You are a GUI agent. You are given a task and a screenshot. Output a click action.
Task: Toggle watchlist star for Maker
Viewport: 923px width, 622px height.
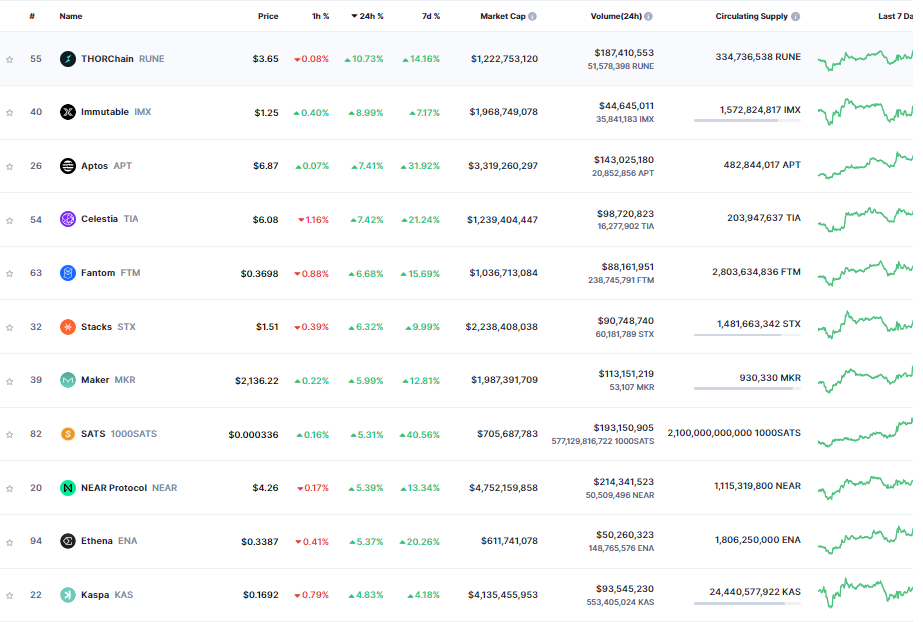9,381
